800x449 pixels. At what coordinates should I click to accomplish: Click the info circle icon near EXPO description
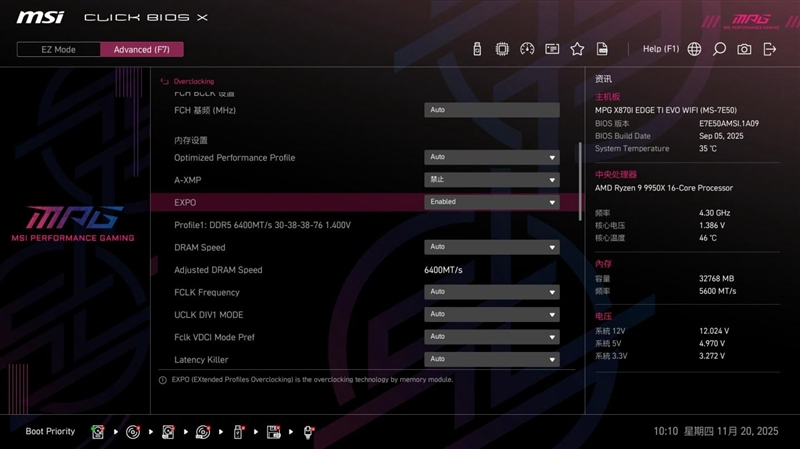click(163, 380)
